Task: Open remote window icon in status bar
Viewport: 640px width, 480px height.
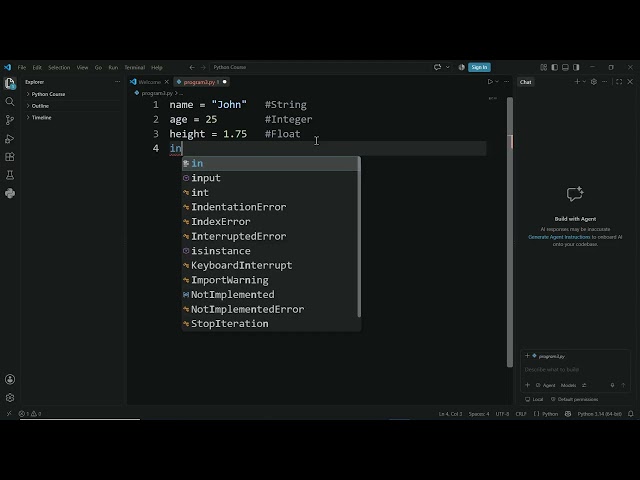Action: click(x=9, y=413)
